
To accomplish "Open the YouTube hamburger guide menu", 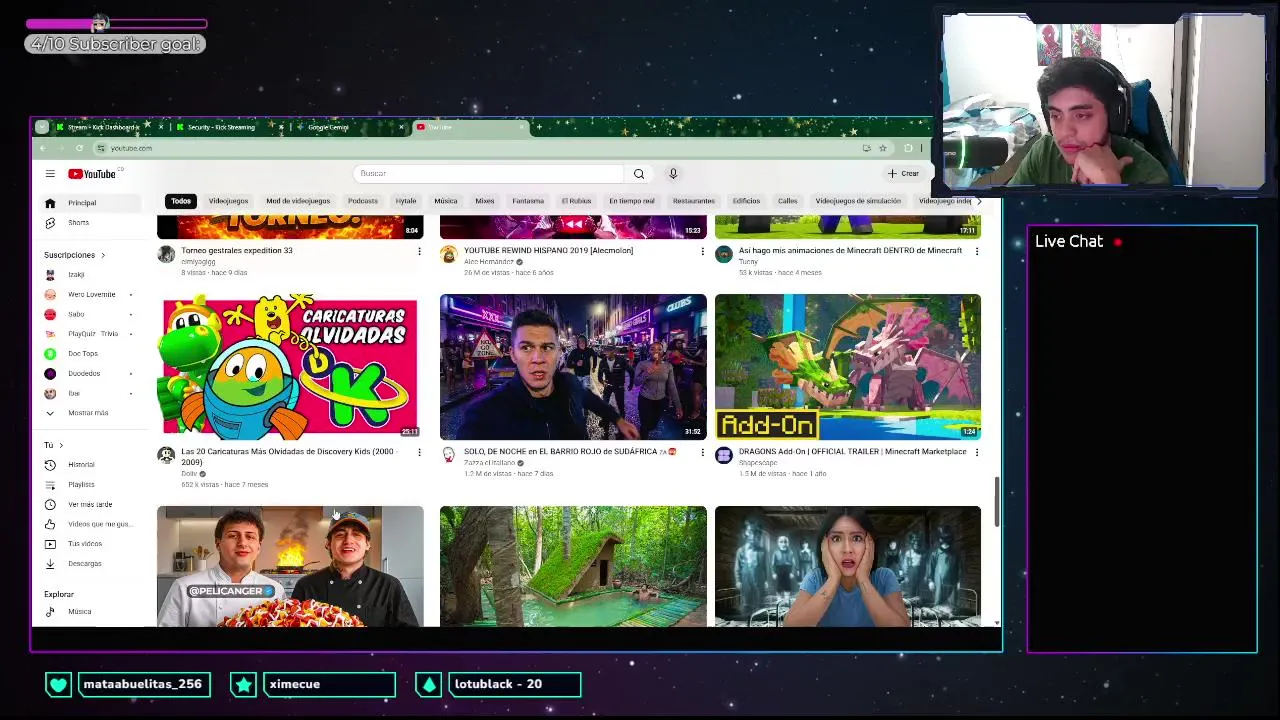I will pyautogui.click(x=50, y=174).
